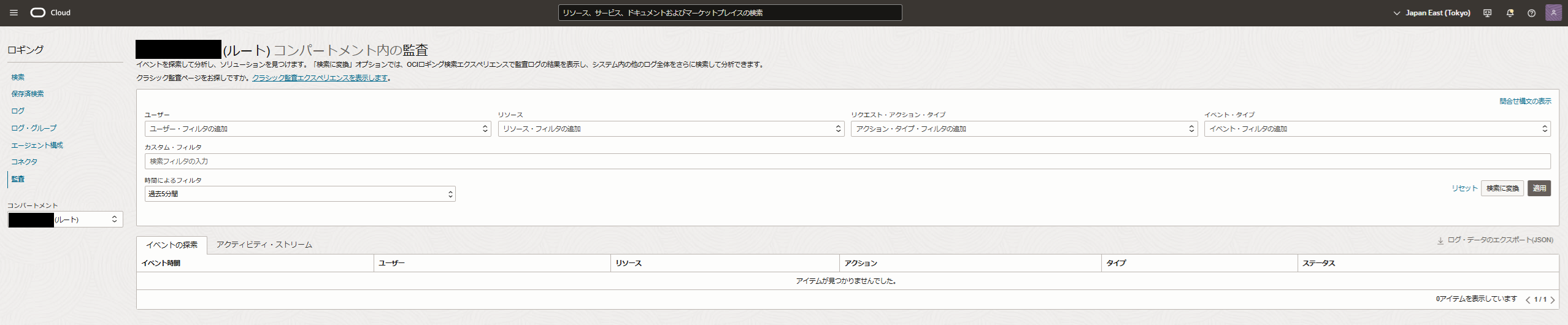Viewport: 1568px width, 325px height.
Task: Click the クラシック監査エクスペリエンスを表示します link
Action: [320, 78]
